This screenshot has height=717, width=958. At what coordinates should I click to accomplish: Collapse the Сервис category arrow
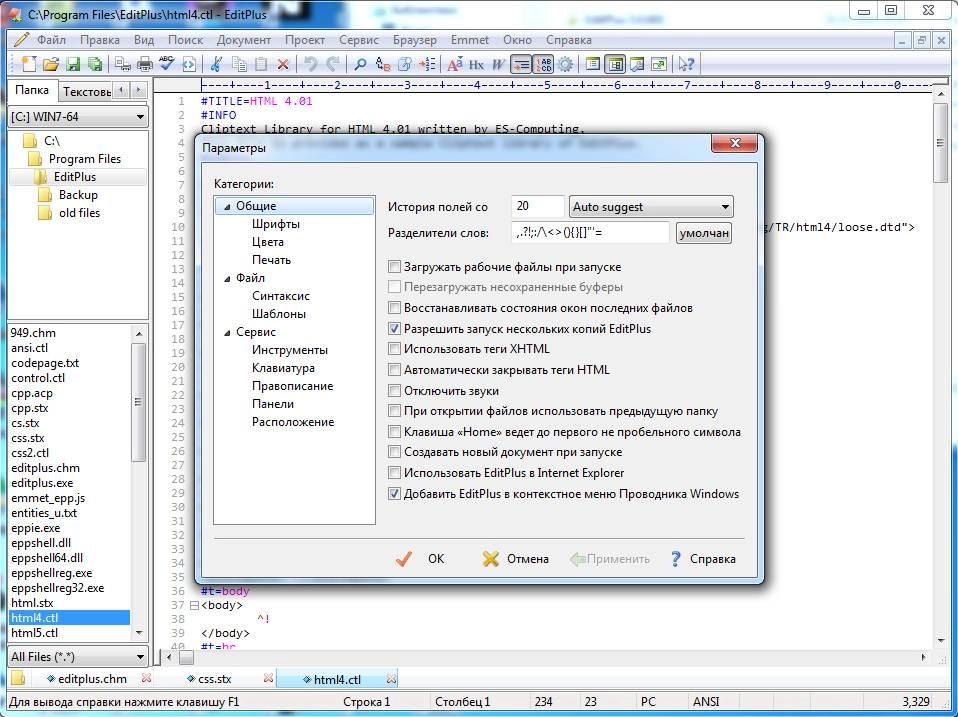(227, 333)
